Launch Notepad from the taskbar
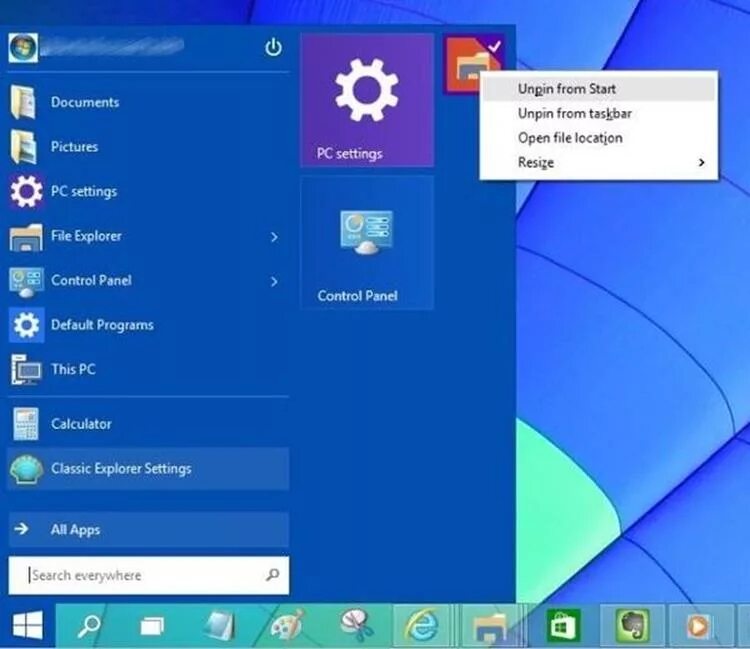This screenshot has height=649, width=750. pyautogui.click(x=220, y=625)
